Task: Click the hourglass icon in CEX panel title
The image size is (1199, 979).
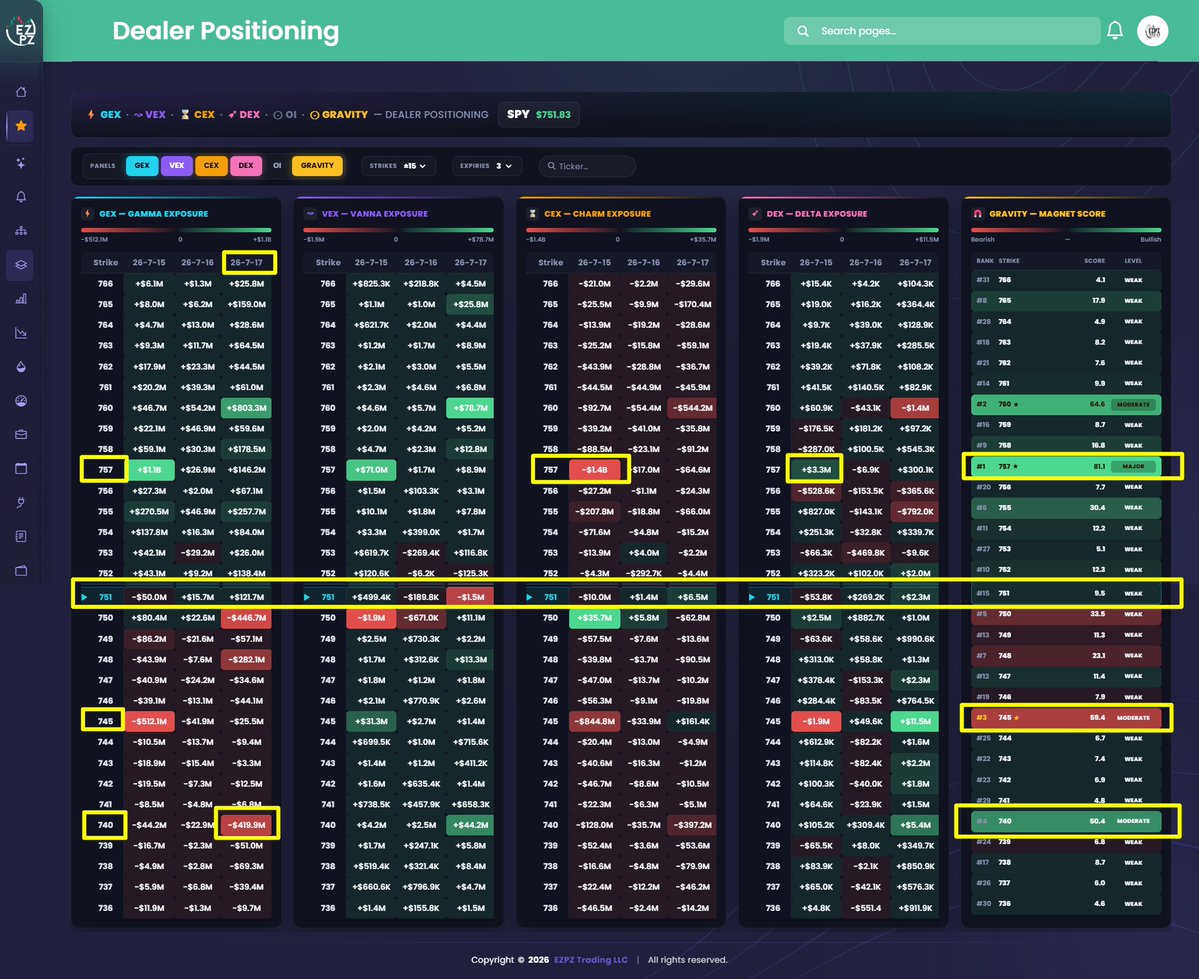Action: 532,213
